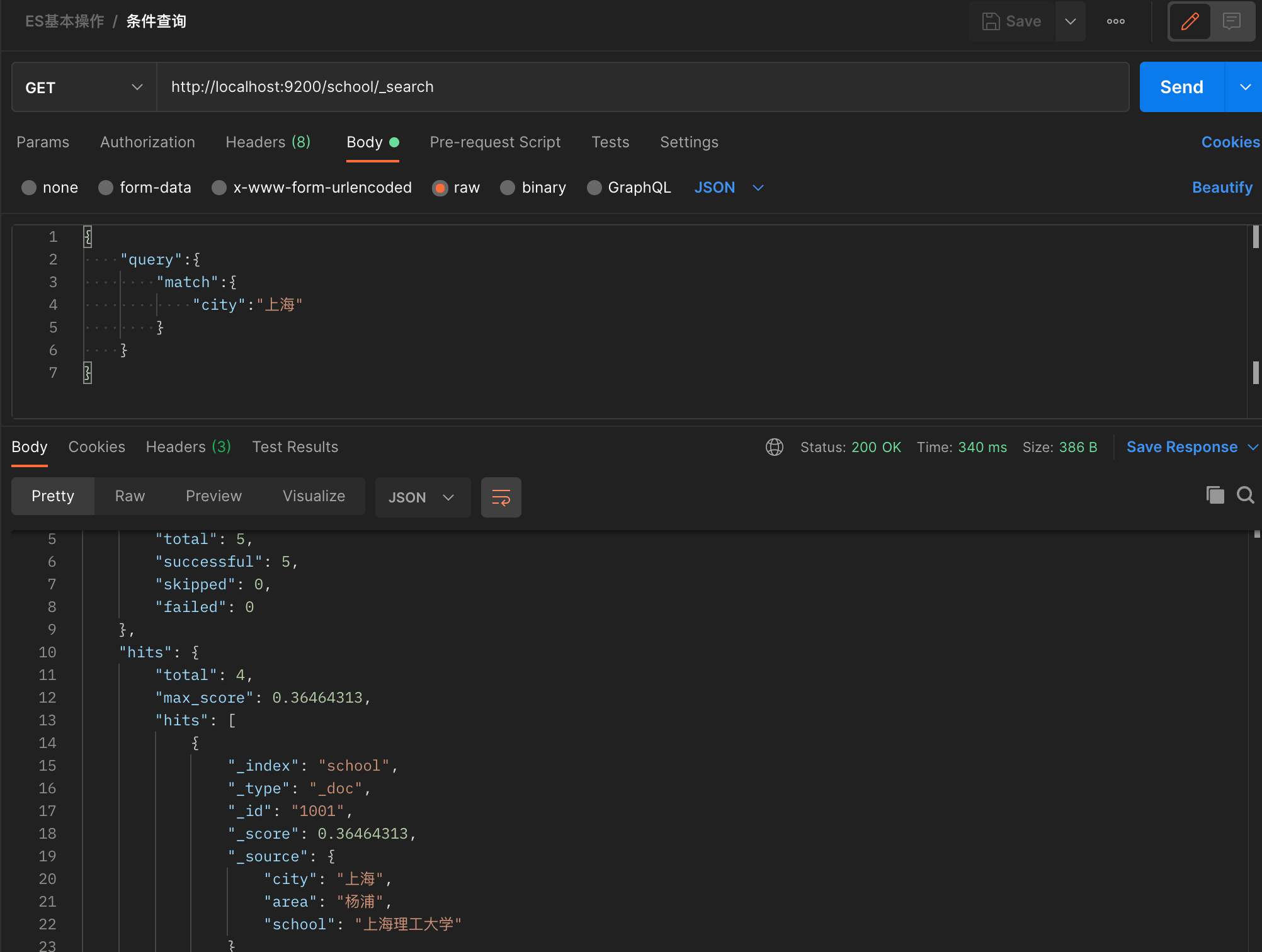Open the GET method dropdown
This screenshot has height=952, width=1262.
(84, 87)
